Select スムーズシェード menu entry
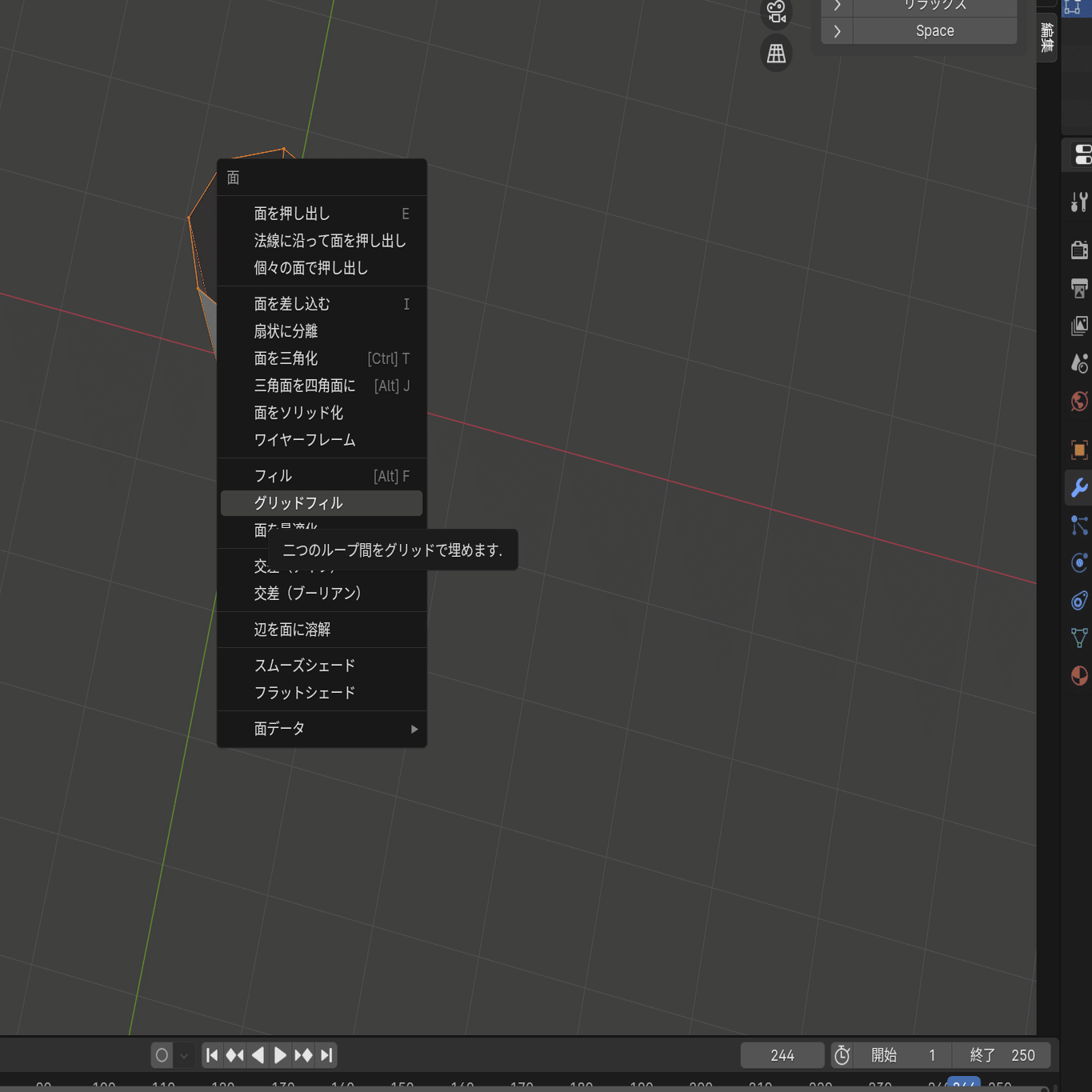The image size is (1092, 1092). tap(322, 666)
